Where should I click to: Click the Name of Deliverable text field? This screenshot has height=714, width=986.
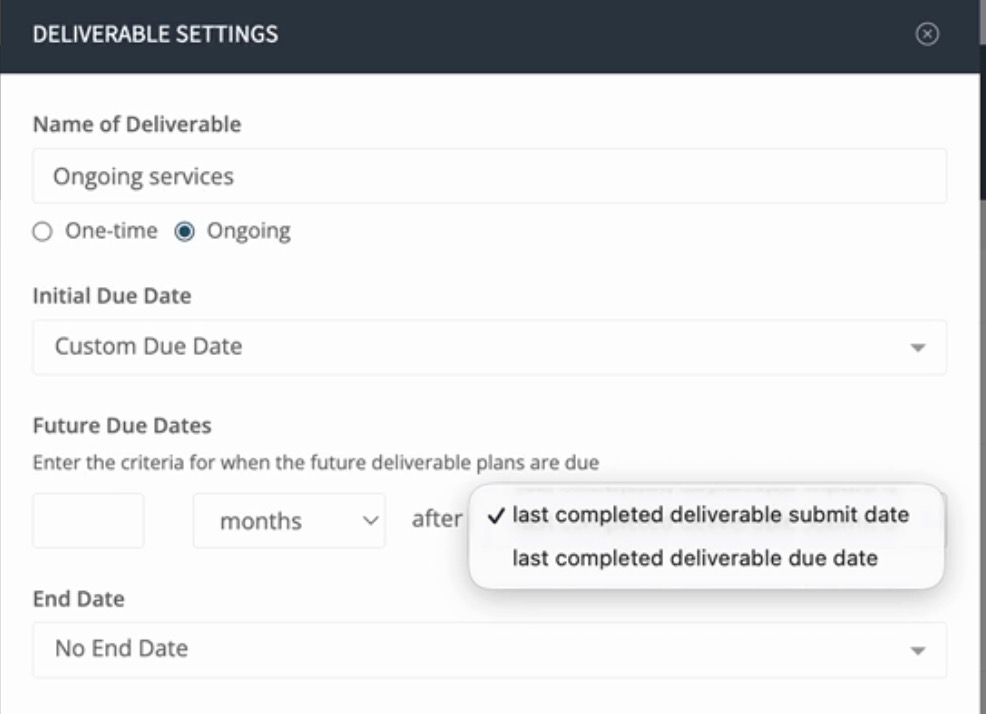point(489,176)
